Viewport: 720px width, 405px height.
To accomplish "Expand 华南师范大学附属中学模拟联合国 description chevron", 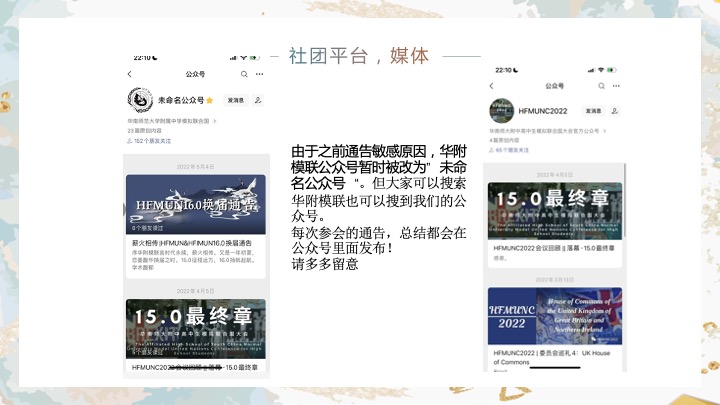I will (215, 121).
